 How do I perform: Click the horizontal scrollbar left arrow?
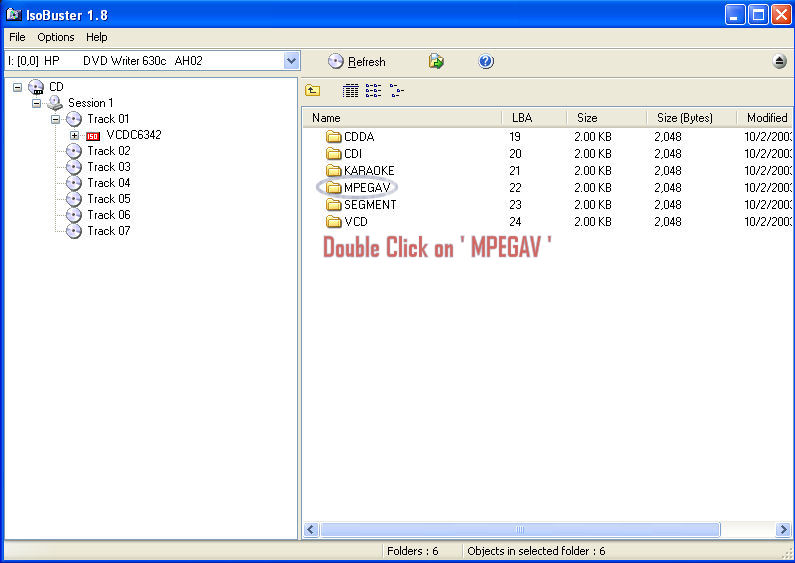pyautogui.click(x=311, y=530)
